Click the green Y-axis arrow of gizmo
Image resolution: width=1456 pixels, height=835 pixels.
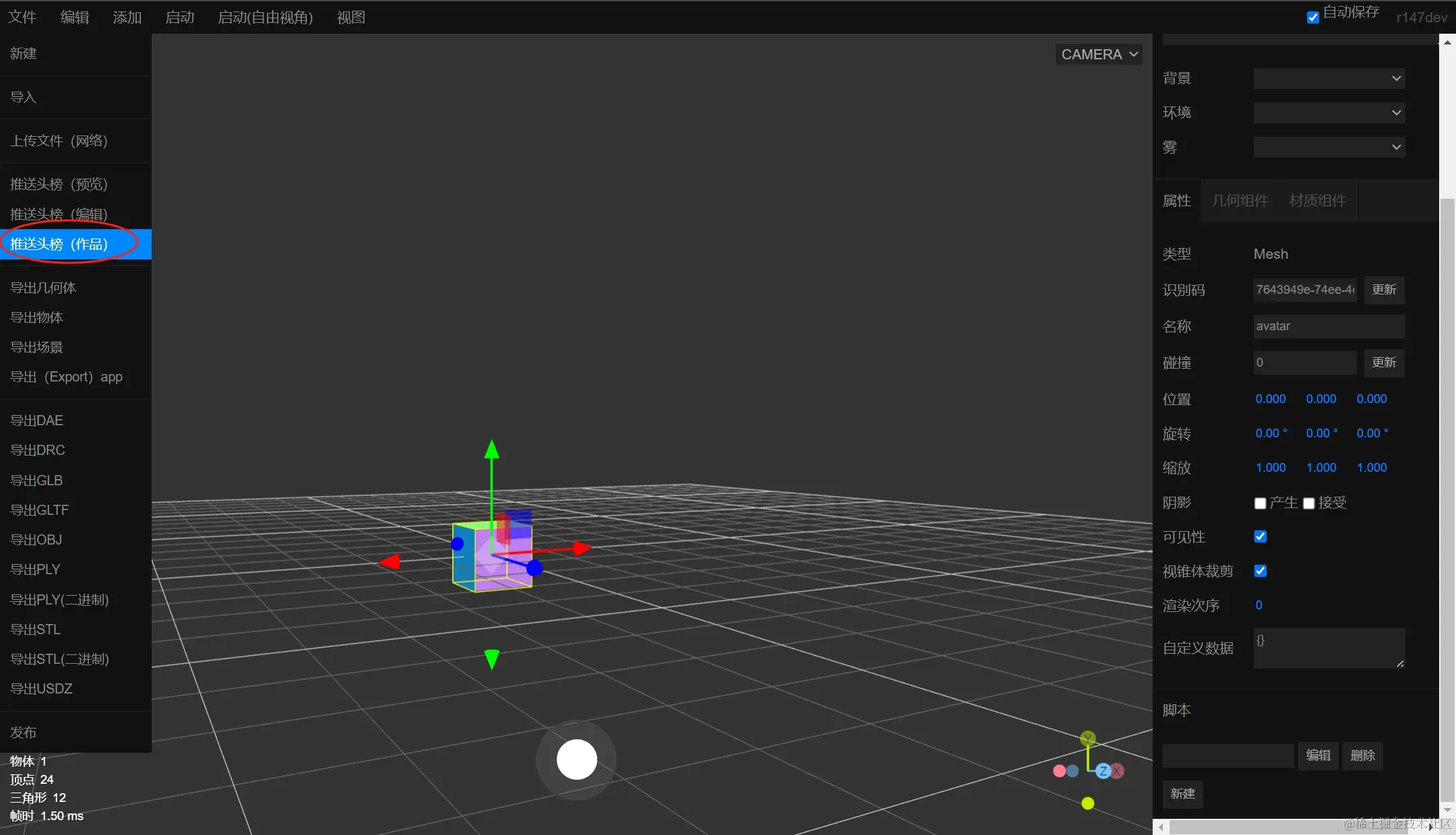pyautogui.click(x=492, y=450)
